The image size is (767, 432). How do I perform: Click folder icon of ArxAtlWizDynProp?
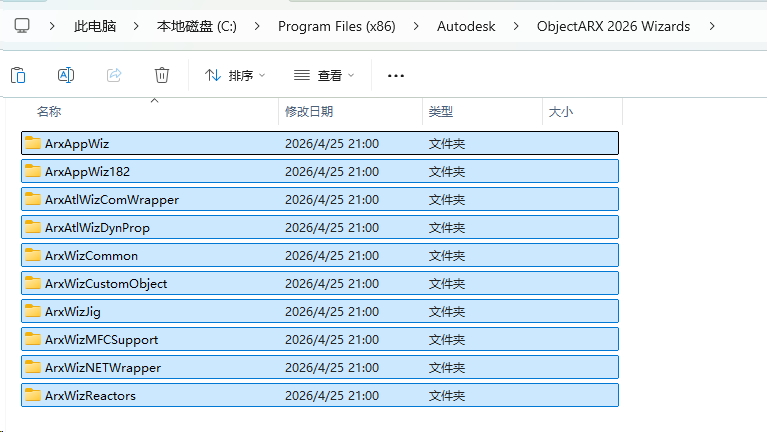[33, 227]
